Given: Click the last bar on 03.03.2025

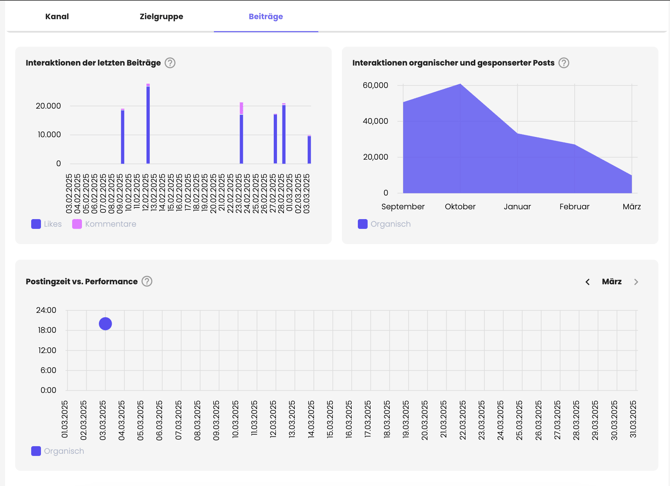Looking at the screenshot, I should pyautogui.click(x=309, y=150).
